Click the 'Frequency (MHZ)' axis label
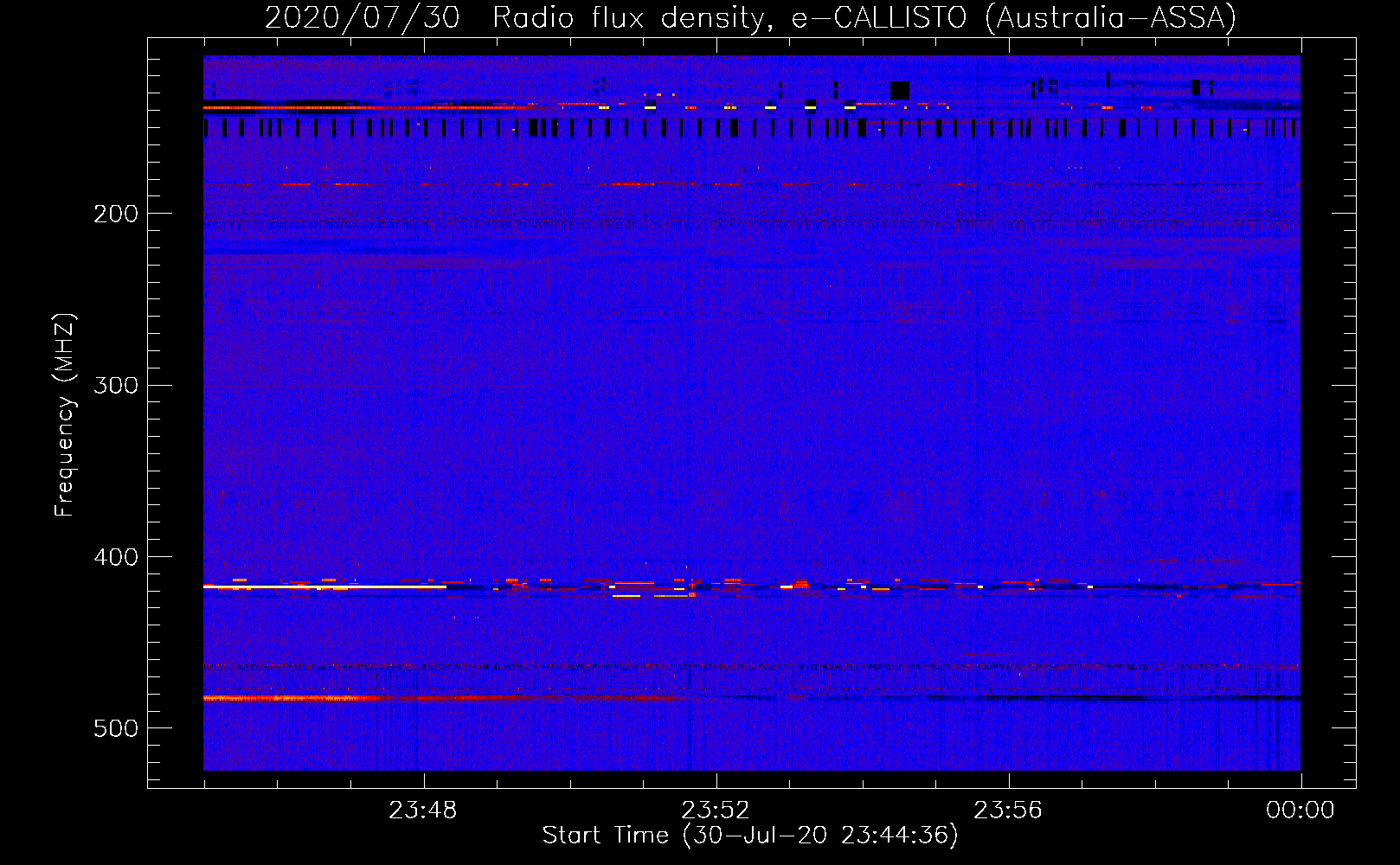The image size is (1400, 865). tap(64, 415)
